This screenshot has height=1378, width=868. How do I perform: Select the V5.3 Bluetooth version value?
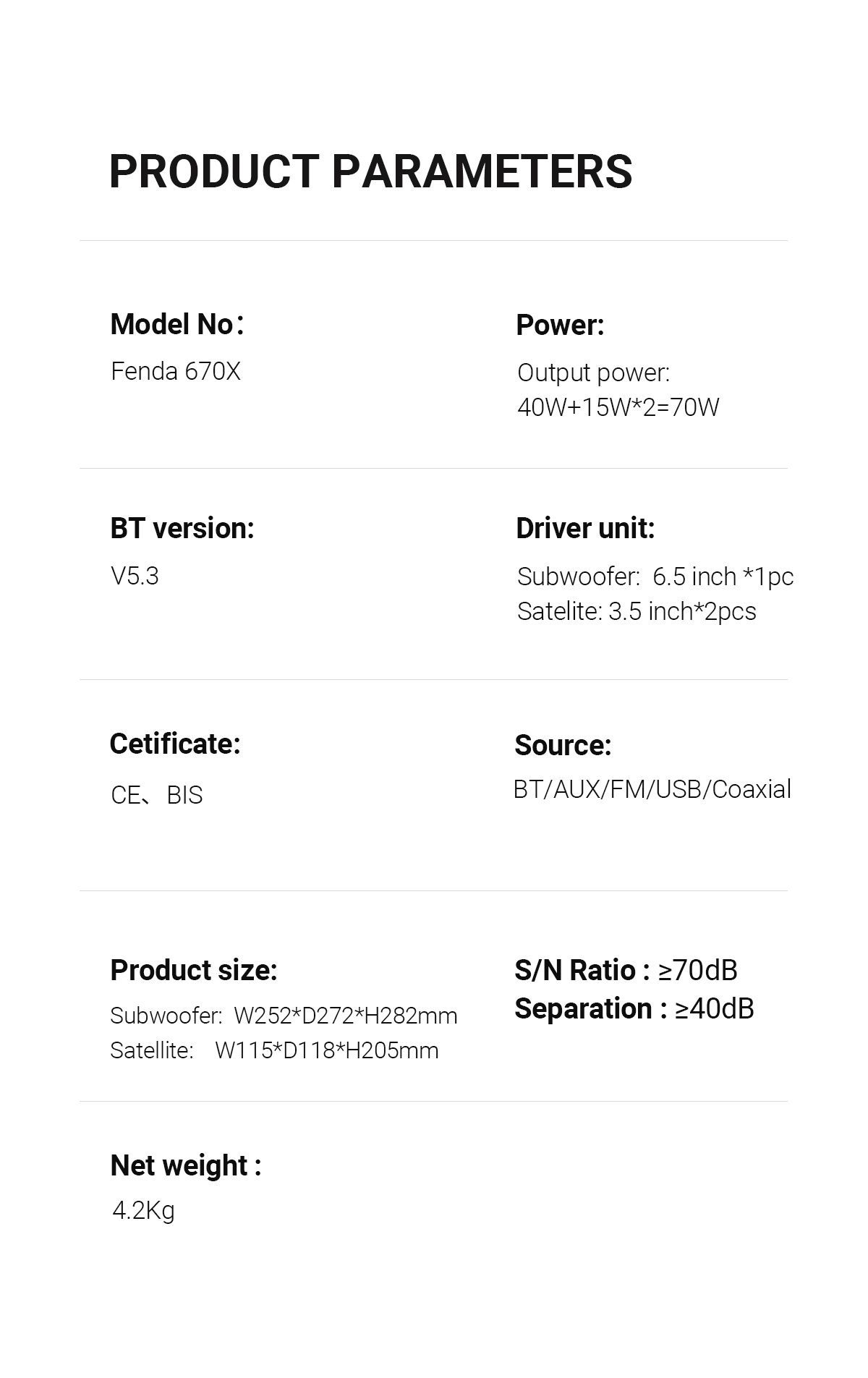pyautogui.click(x=135, y=576)
